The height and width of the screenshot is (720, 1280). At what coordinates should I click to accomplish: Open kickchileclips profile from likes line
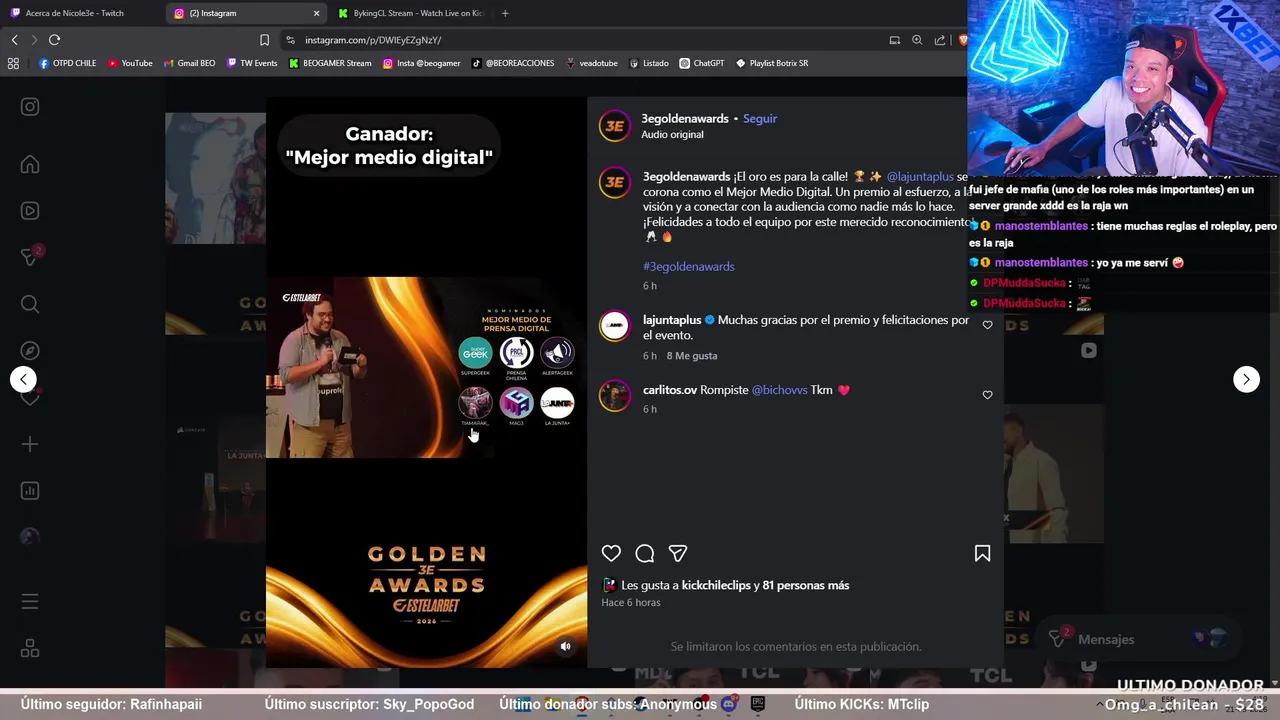tap(716, 585)
